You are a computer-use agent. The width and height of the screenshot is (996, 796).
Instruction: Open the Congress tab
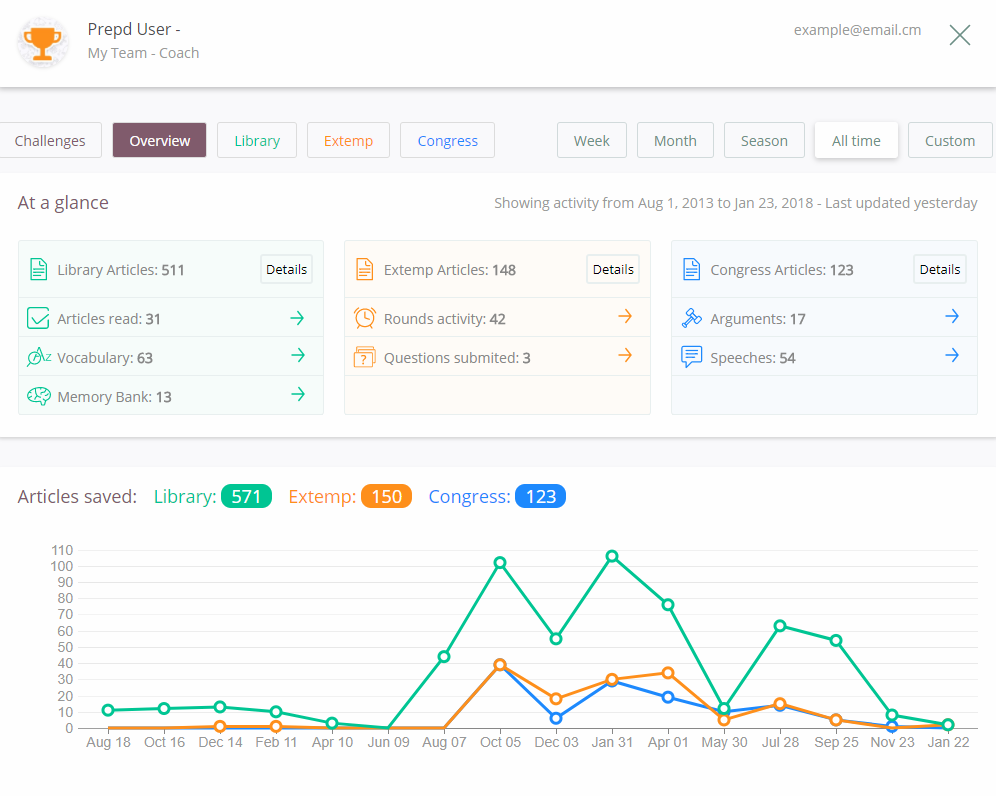click(447, 140)
